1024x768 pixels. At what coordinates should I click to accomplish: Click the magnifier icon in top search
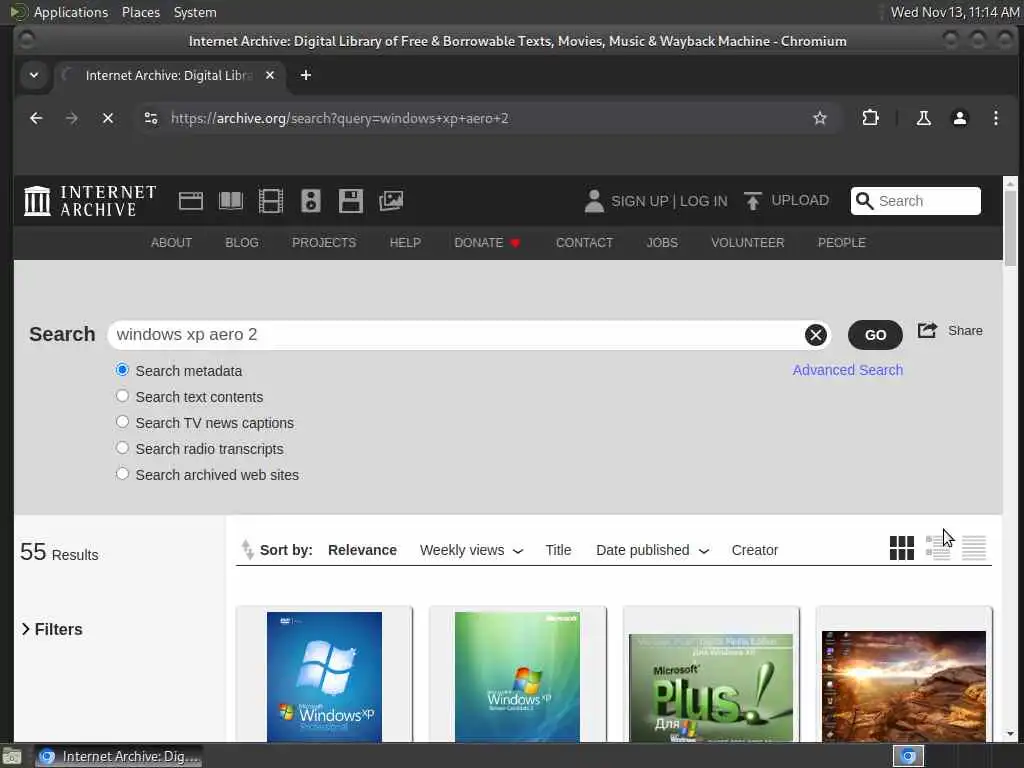(864, 200)
